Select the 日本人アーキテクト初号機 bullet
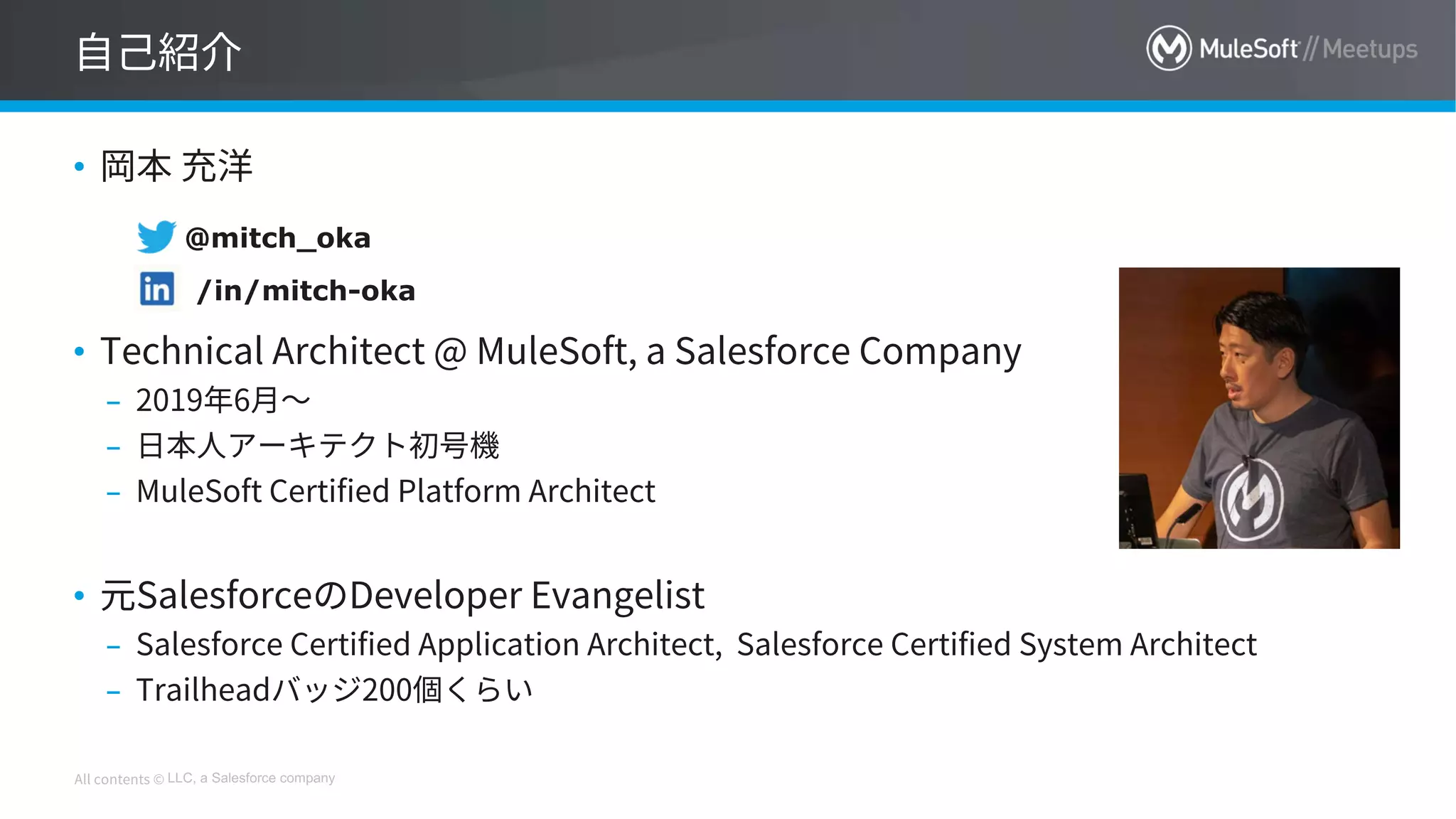 point(318,446)
